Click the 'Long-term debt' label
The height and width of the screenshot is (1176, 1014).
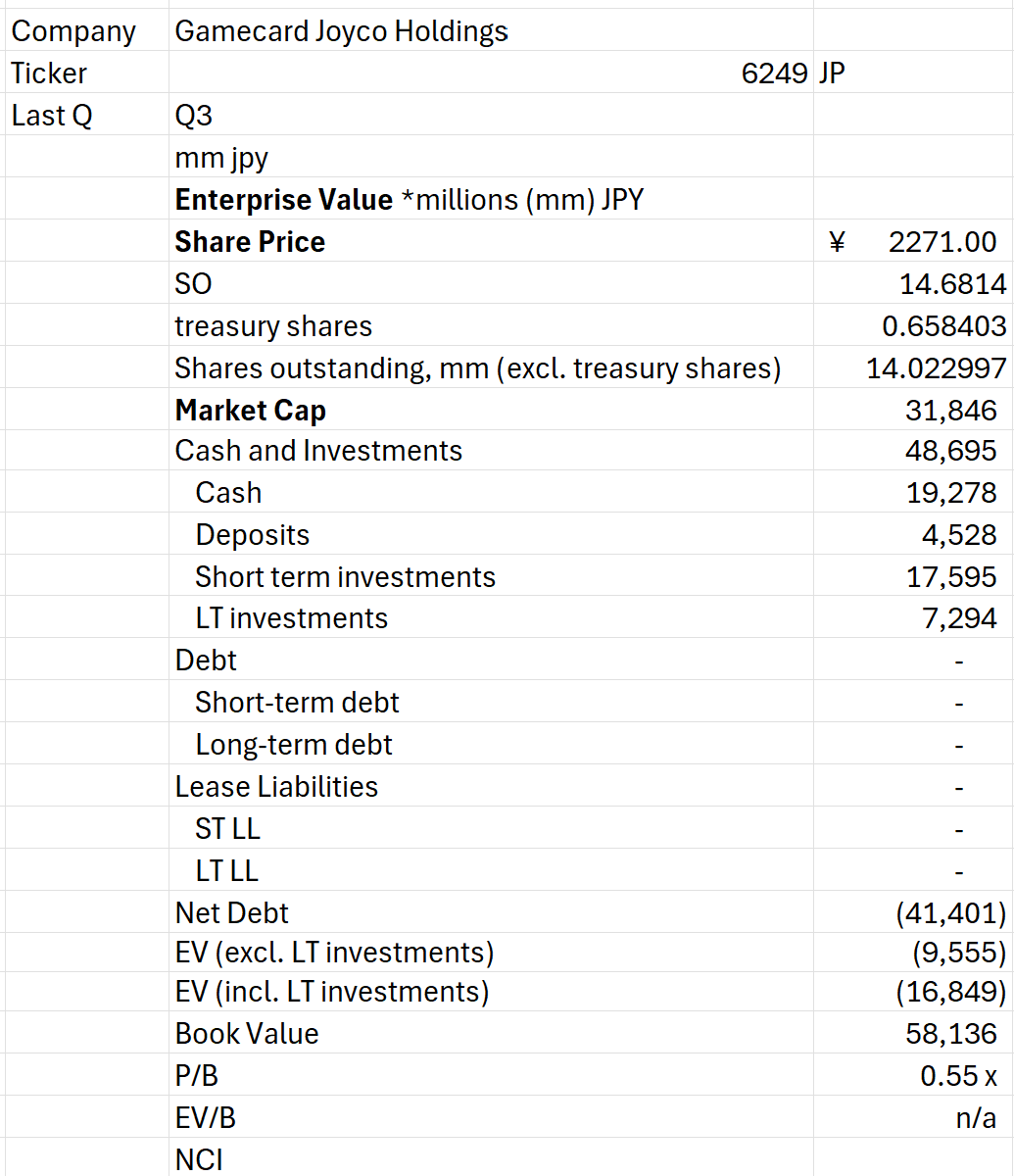294,745
